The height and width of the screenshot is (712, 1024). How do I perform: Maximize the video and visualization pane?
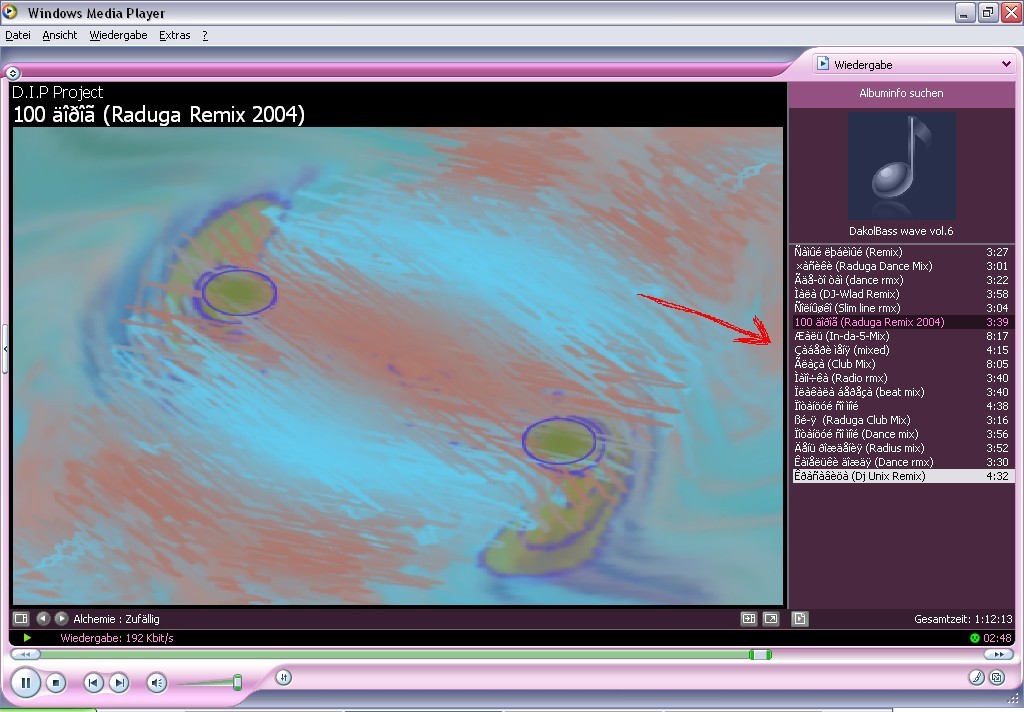(748, 618)
